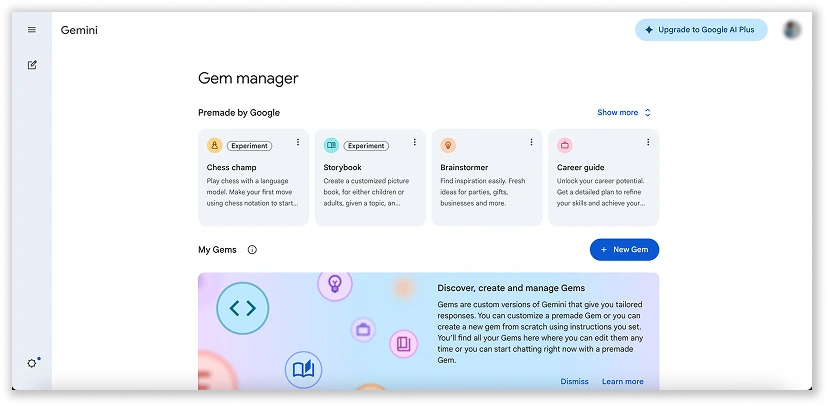Viewport: 828px width, 406px height.
Task: Open the account profile avatar
Action: (x=792, y=30)
